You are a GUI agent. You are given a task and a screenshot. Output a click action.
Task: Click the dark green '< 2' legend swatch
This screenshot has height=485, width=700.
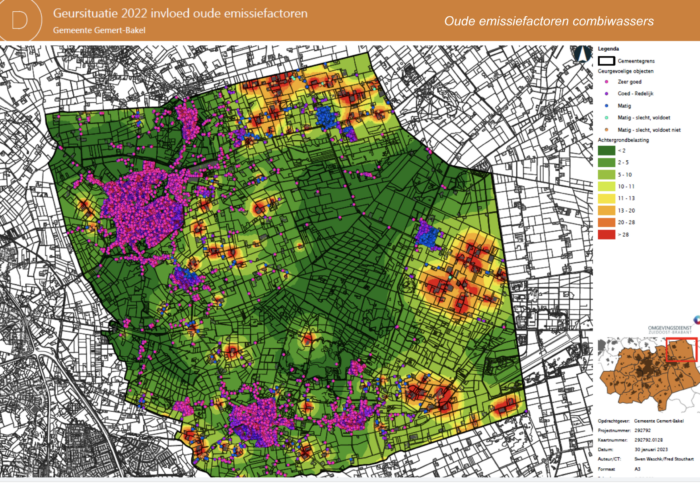pyautogui.click(x=606, y=151)
